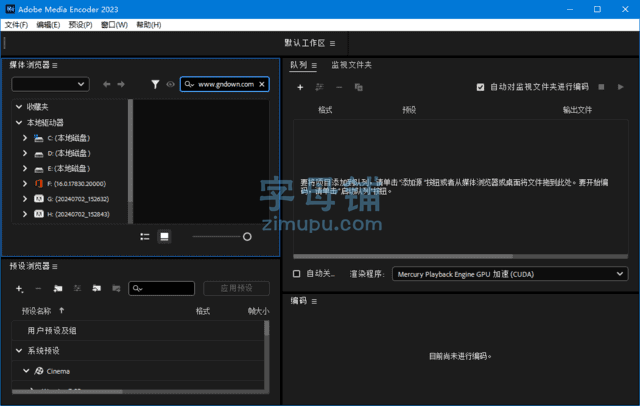
Task: Import presets icon
Action: pos(97,288)
